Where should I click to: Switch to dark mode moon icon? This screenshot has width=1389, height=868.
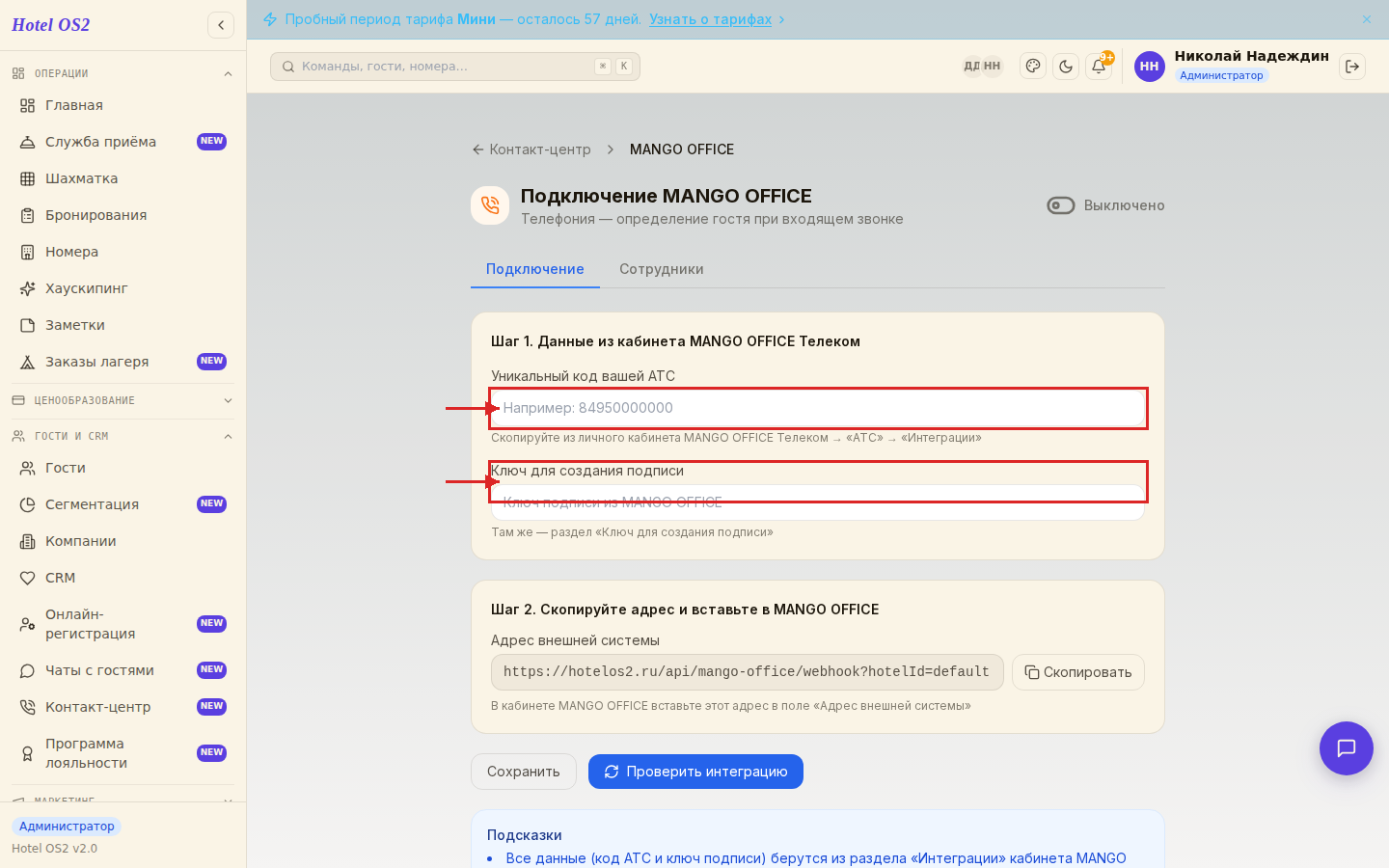click(x=1066, y=67)
